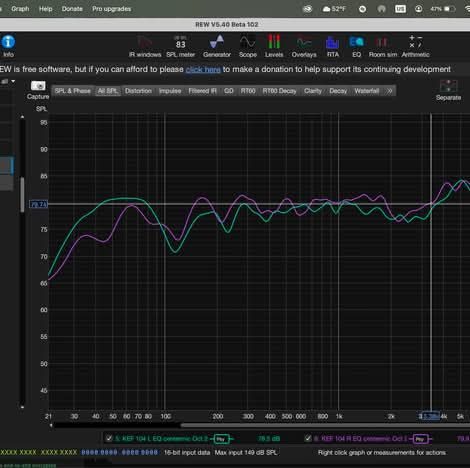This screenshot has width=470, height=468.
Task: Open the Pro upgrades menu
Action: click(x=112, y=9)
